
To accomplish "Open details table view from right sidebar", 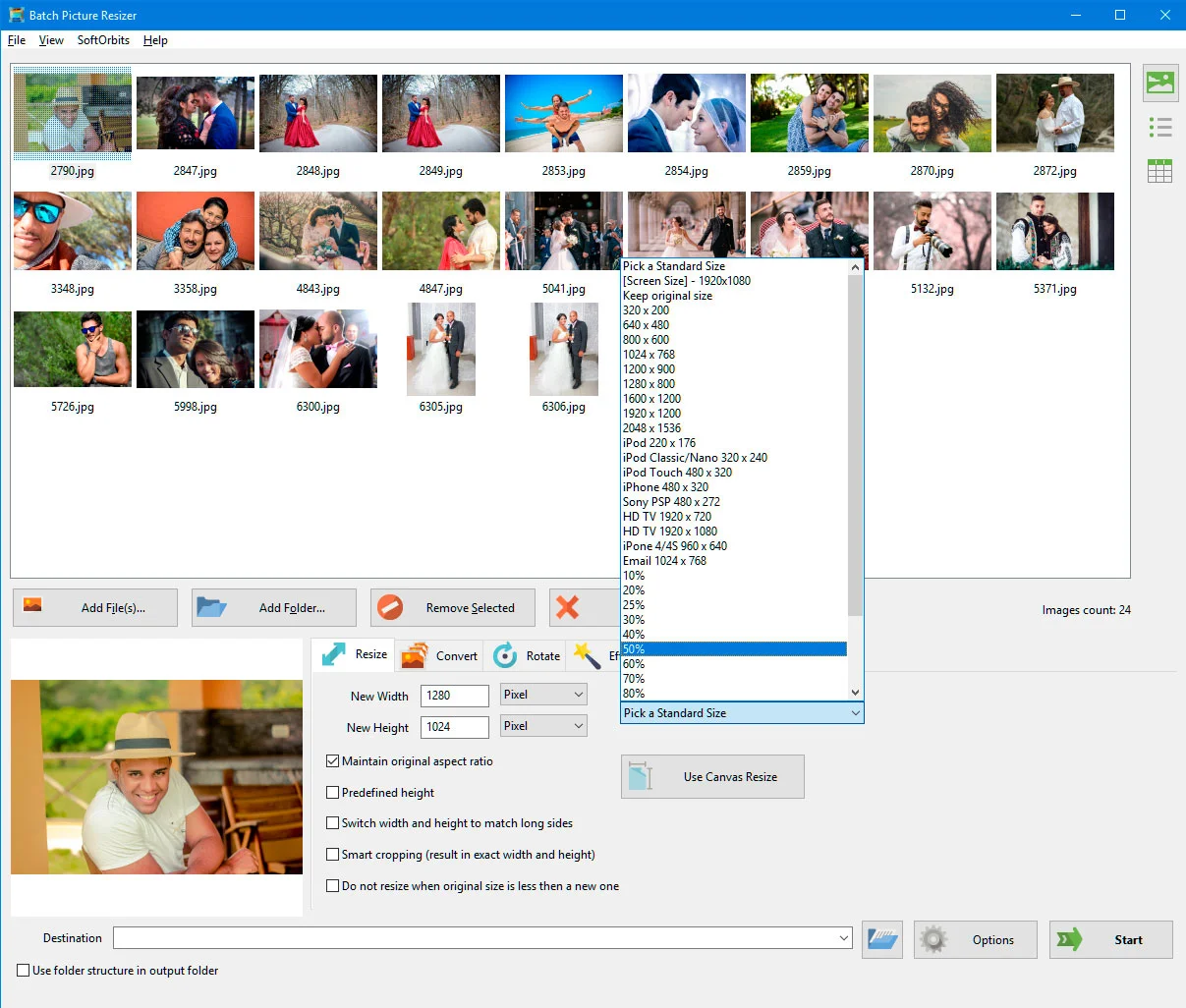I will (x=1159, y=170).
